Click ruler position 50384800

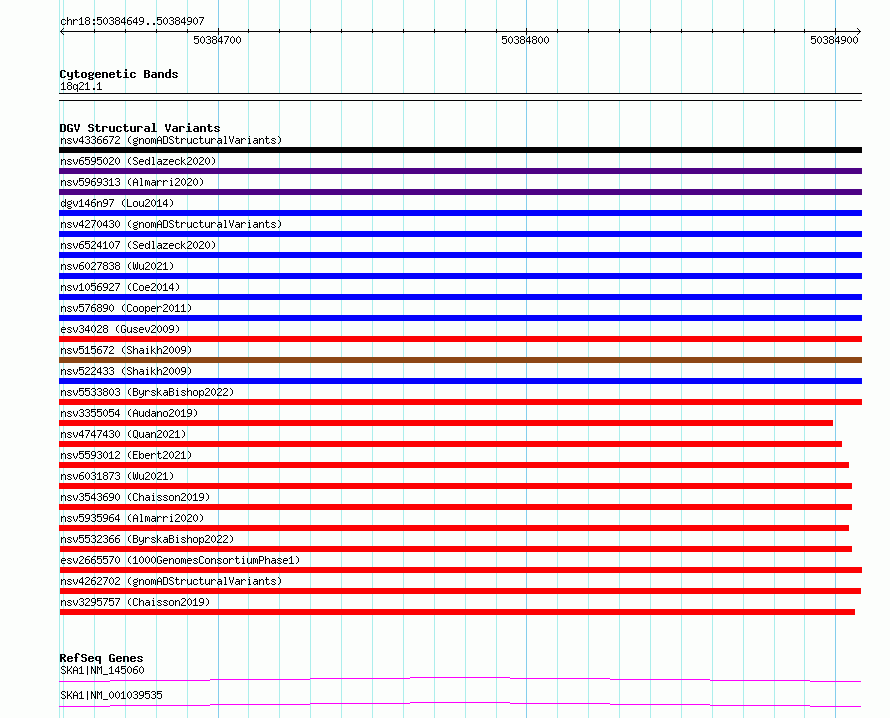[526, 40]
